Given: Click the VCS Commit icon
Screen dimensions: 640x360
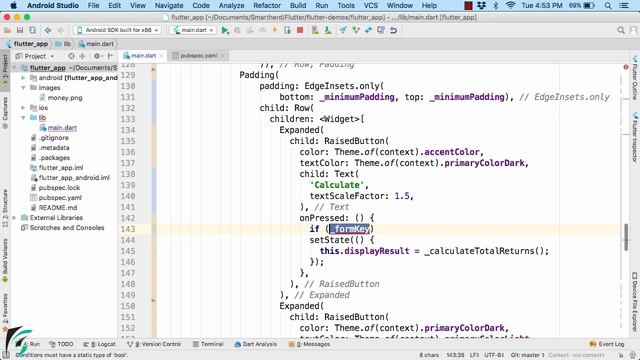Looking at the screenshot, I should click(356, 30).
